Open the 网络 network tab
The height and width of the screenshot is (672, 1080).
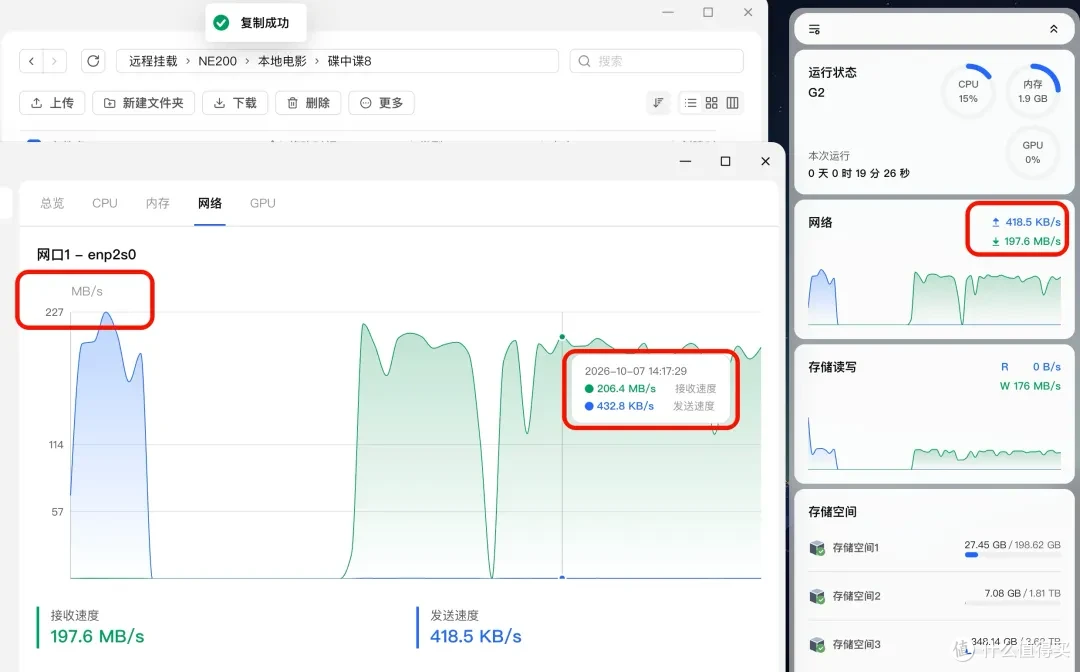[210, 203]
